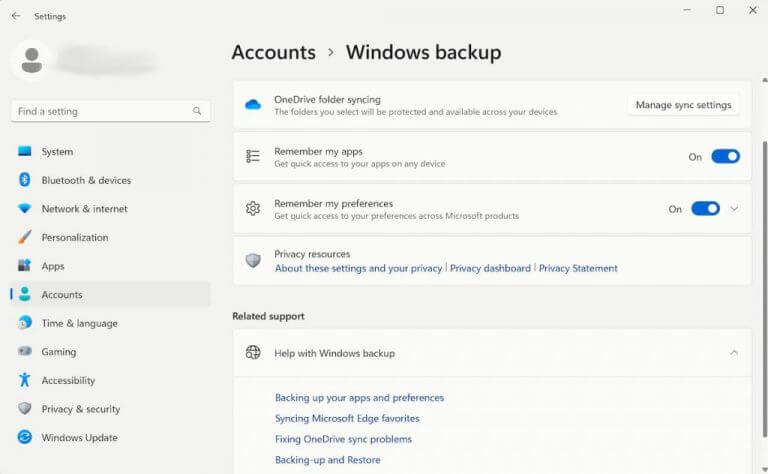768x474 pixels.
Task: Click the Related support heading
Action: [268, 316]
